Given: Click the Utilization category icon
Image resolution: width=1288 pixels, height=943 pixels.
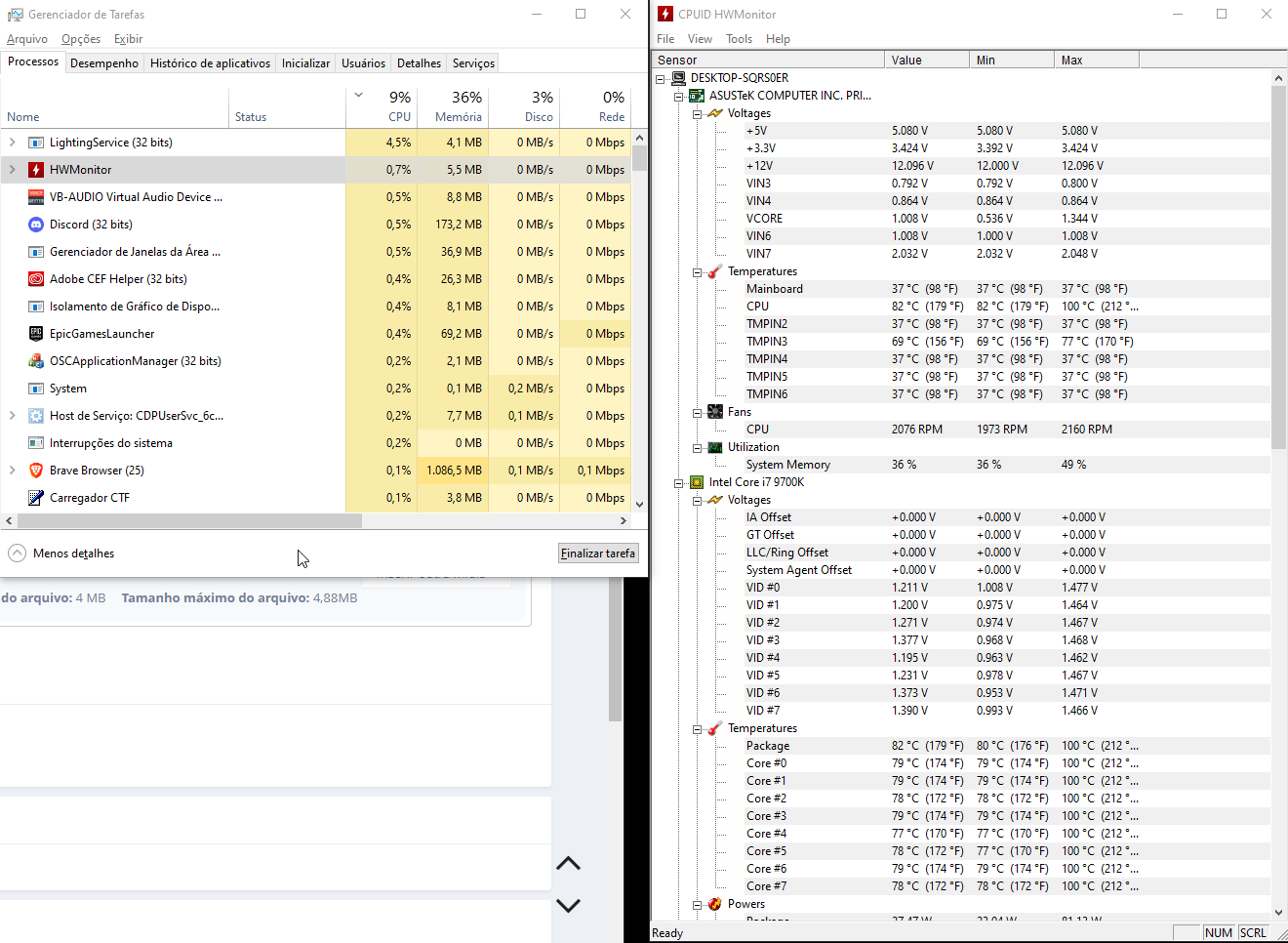Looking at the screenshot, I should tap(715, 447).
